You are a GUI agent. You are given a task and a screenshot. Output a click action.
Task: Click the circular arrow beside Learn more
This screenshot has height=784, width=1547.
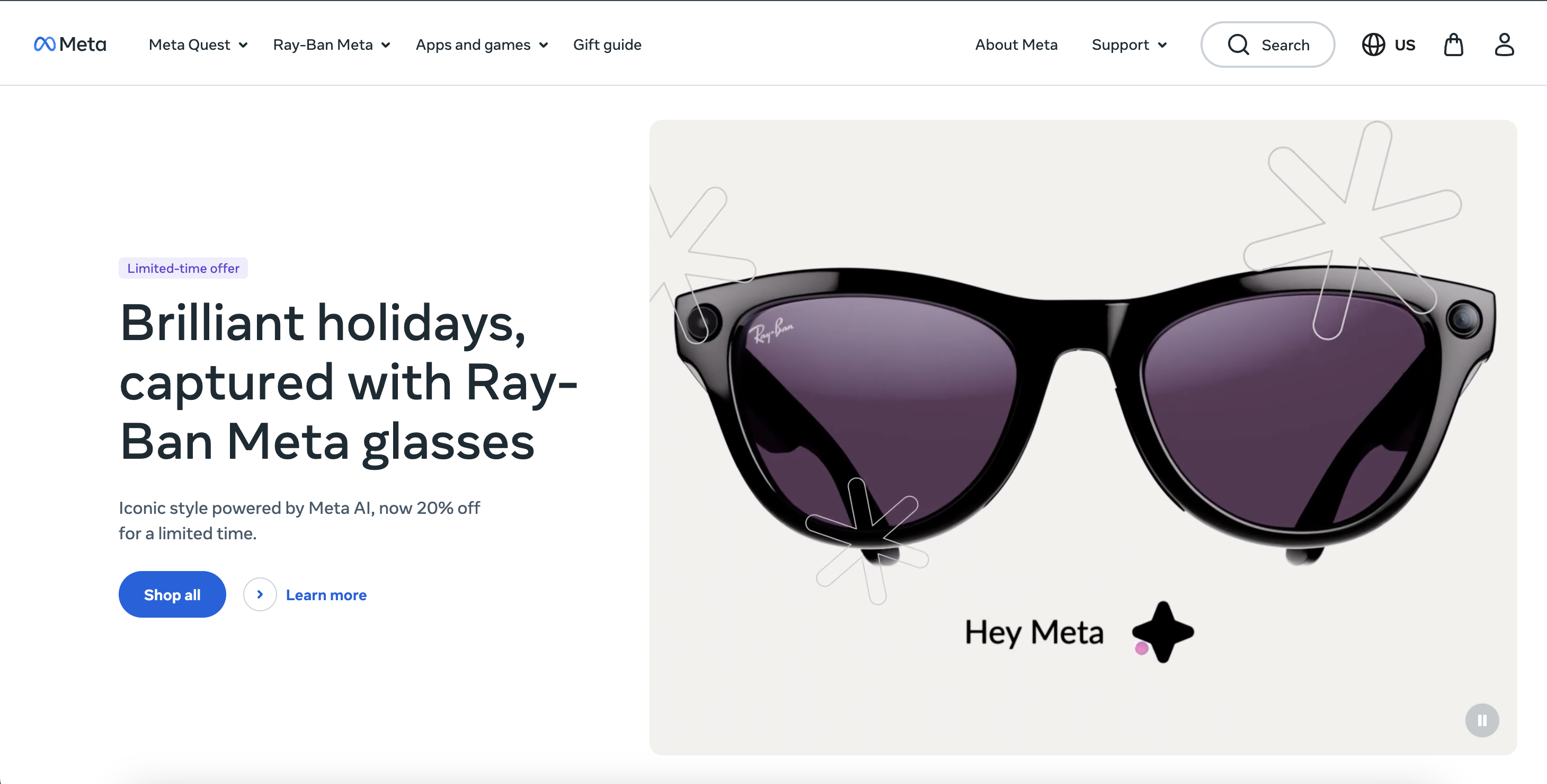[x=260, y=594]
